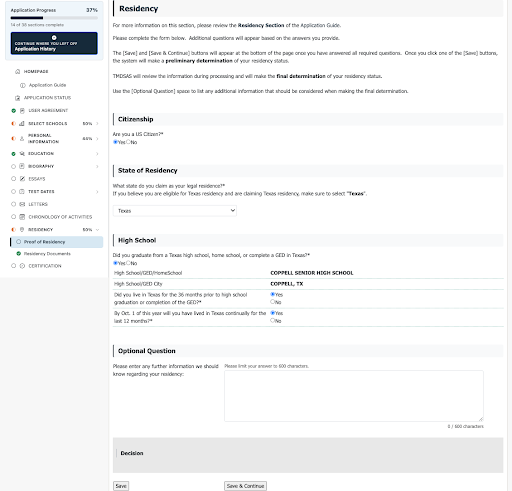This screenshot has height=491, width=512.
Task: Click Select Schools 50% progress value
Action: 87,124
